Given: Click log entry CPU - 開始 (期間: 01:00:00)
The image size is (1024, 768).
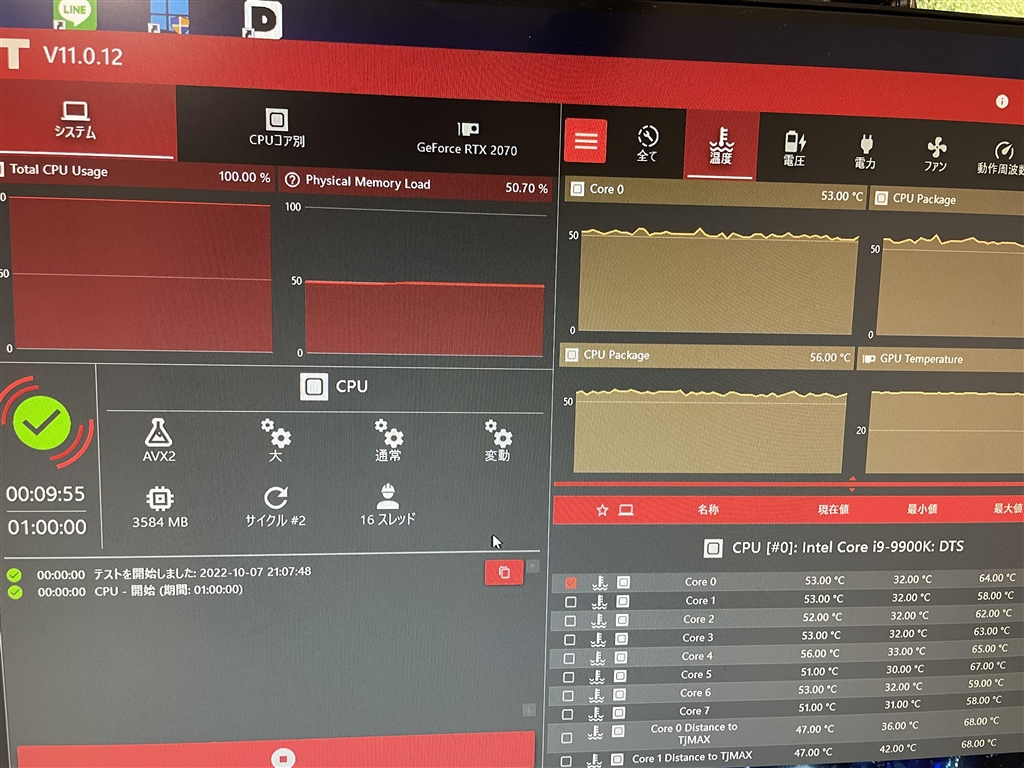Looking at the screenshot, I should (x=168, y=590).
